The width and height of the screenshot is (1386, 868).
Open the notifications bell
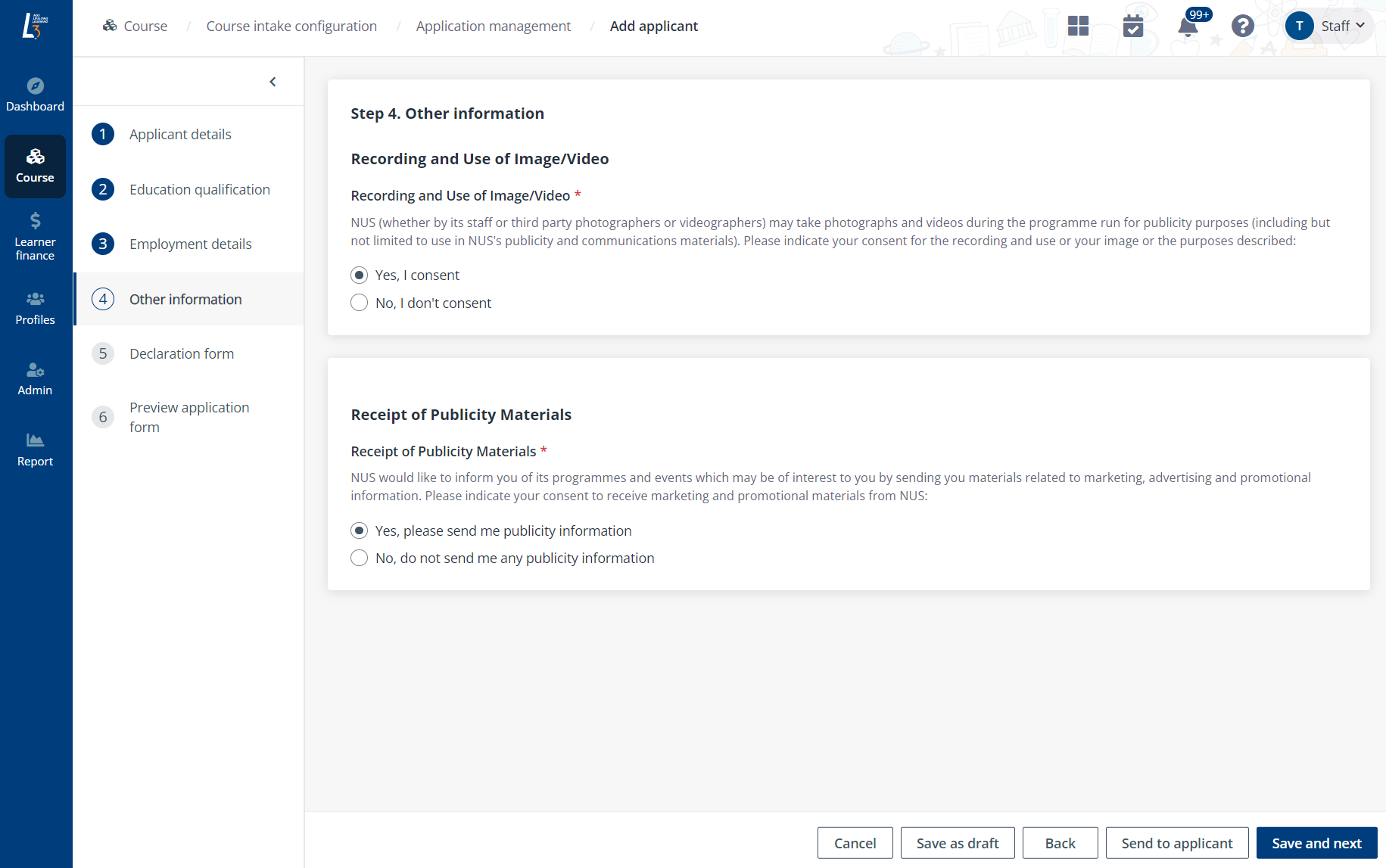1188,27
